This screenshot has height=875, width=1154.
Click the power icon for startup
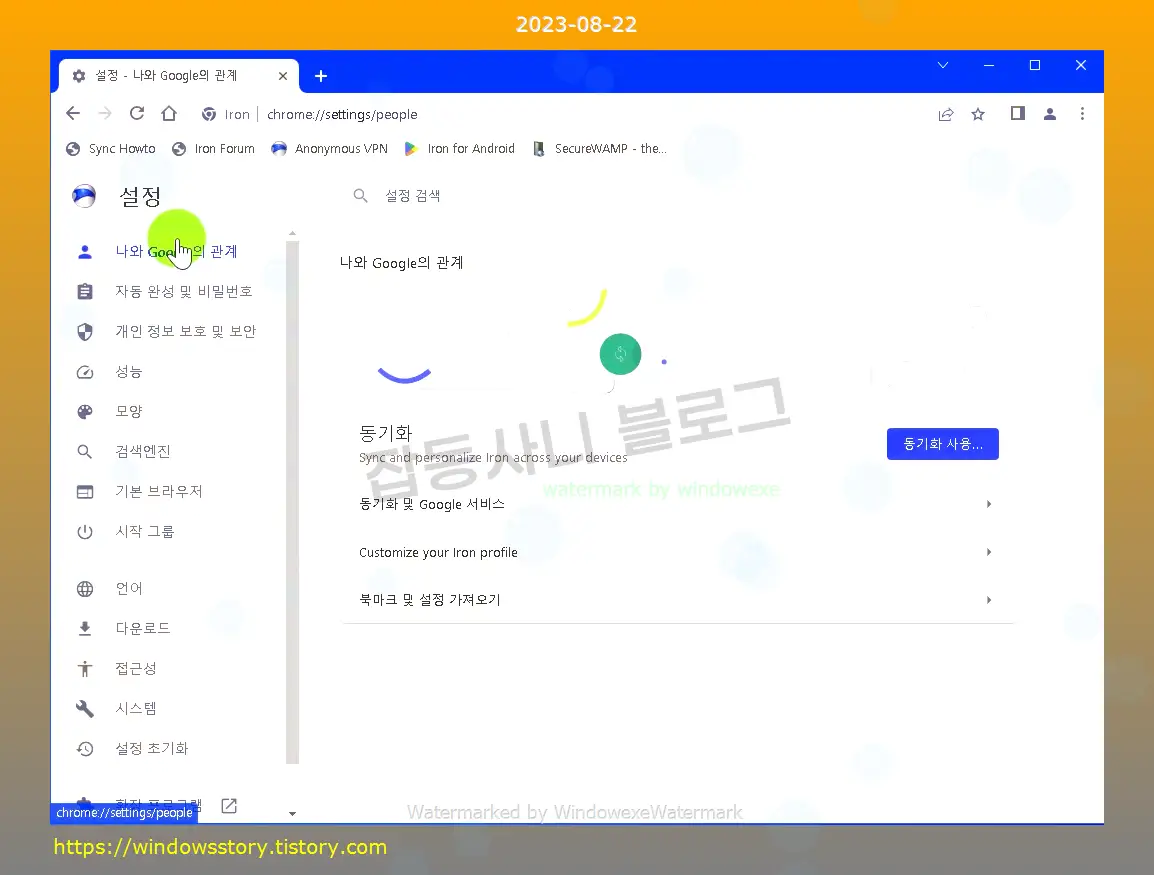85,531
